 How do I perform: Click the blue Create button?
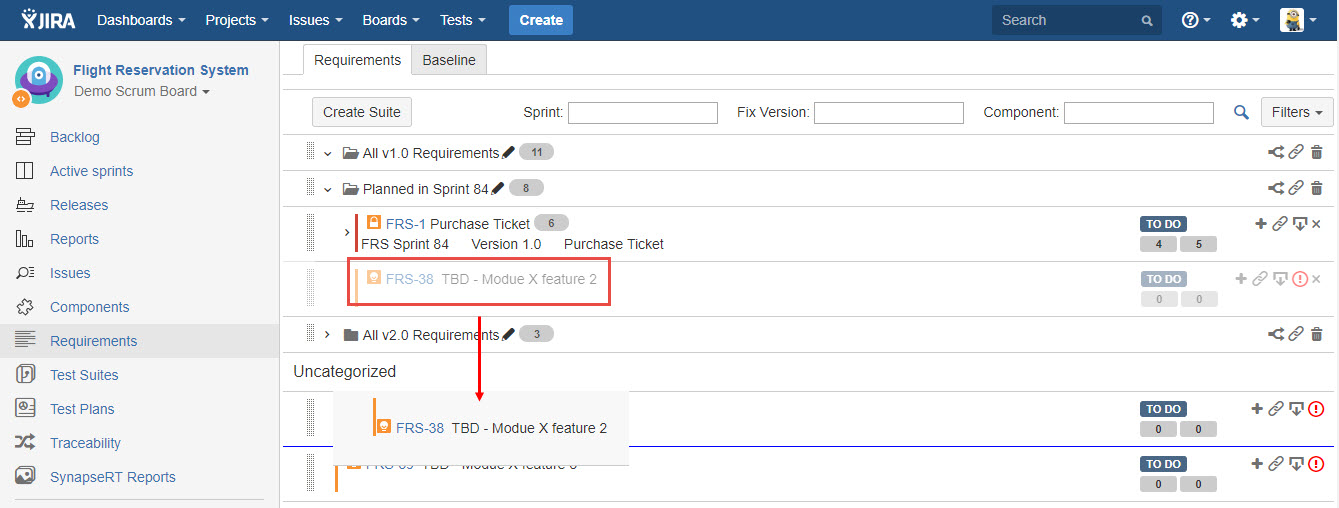(x=541, y=20)
